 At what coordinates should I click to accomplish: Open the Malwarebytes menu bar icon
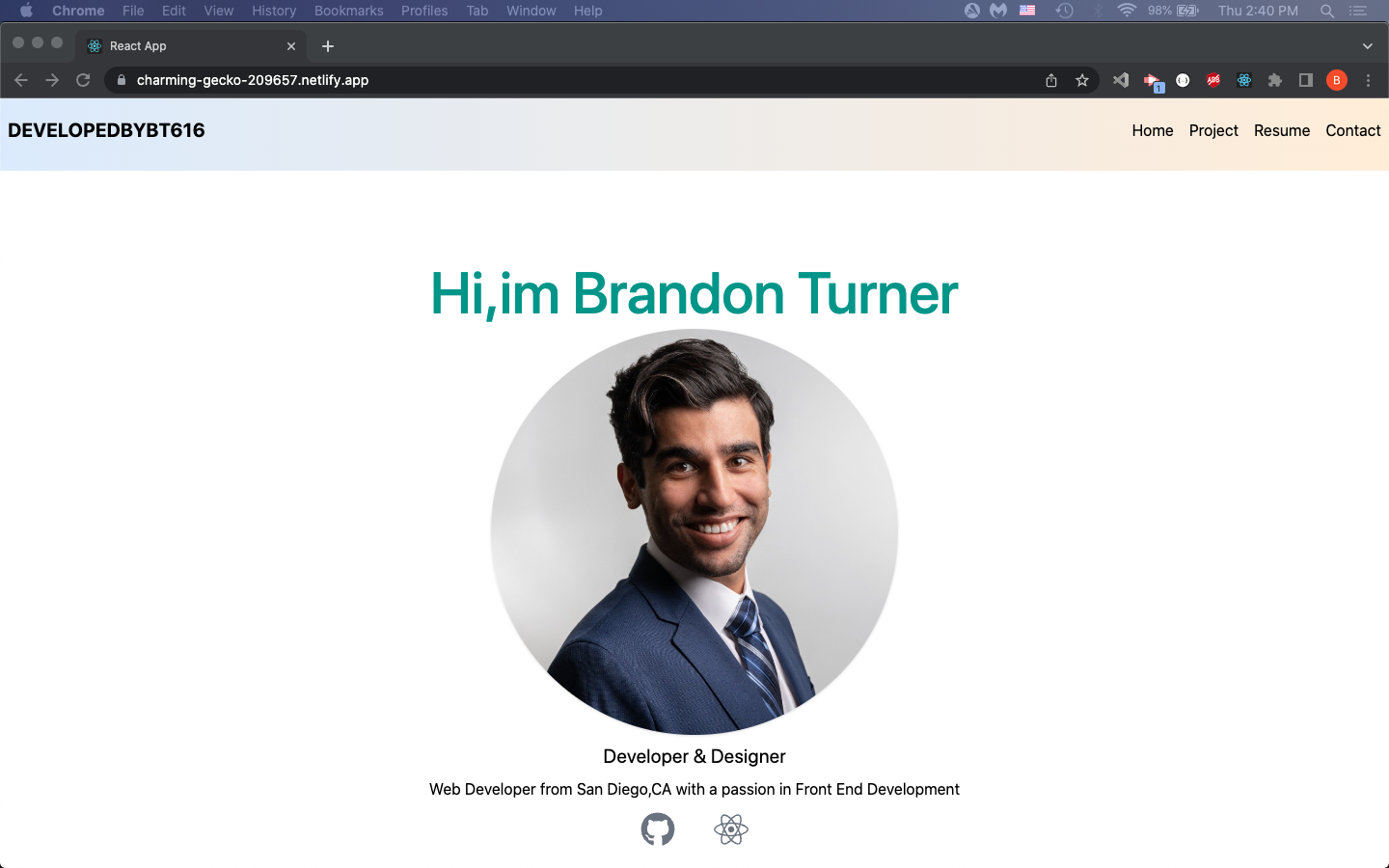pos(997,11)
